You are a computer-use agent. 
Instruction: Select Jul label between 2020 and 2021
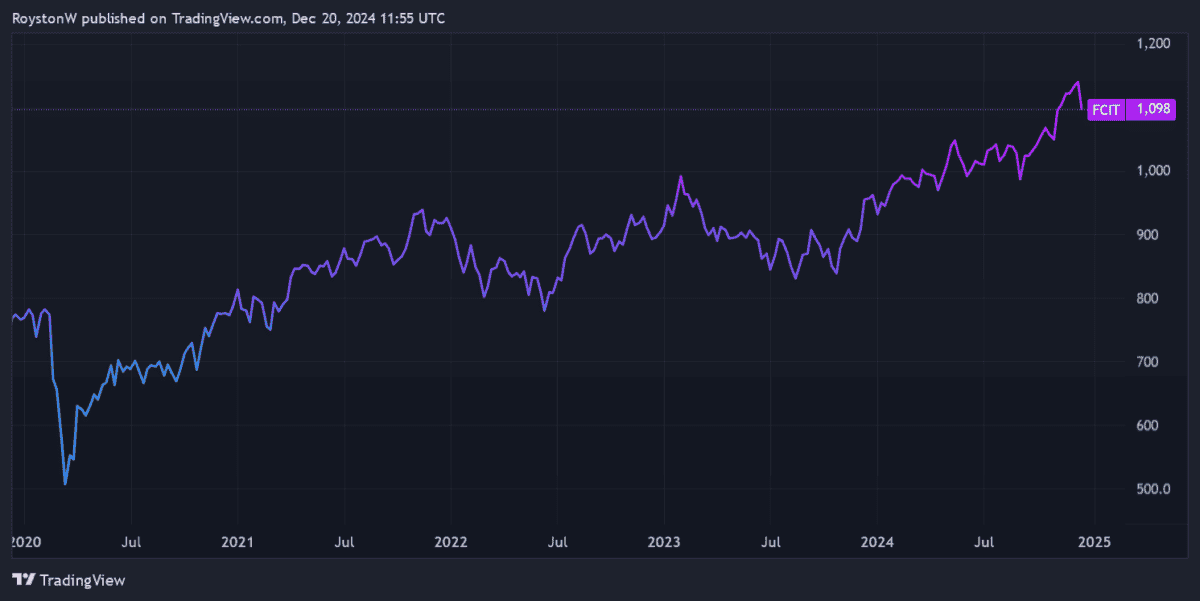131,542
